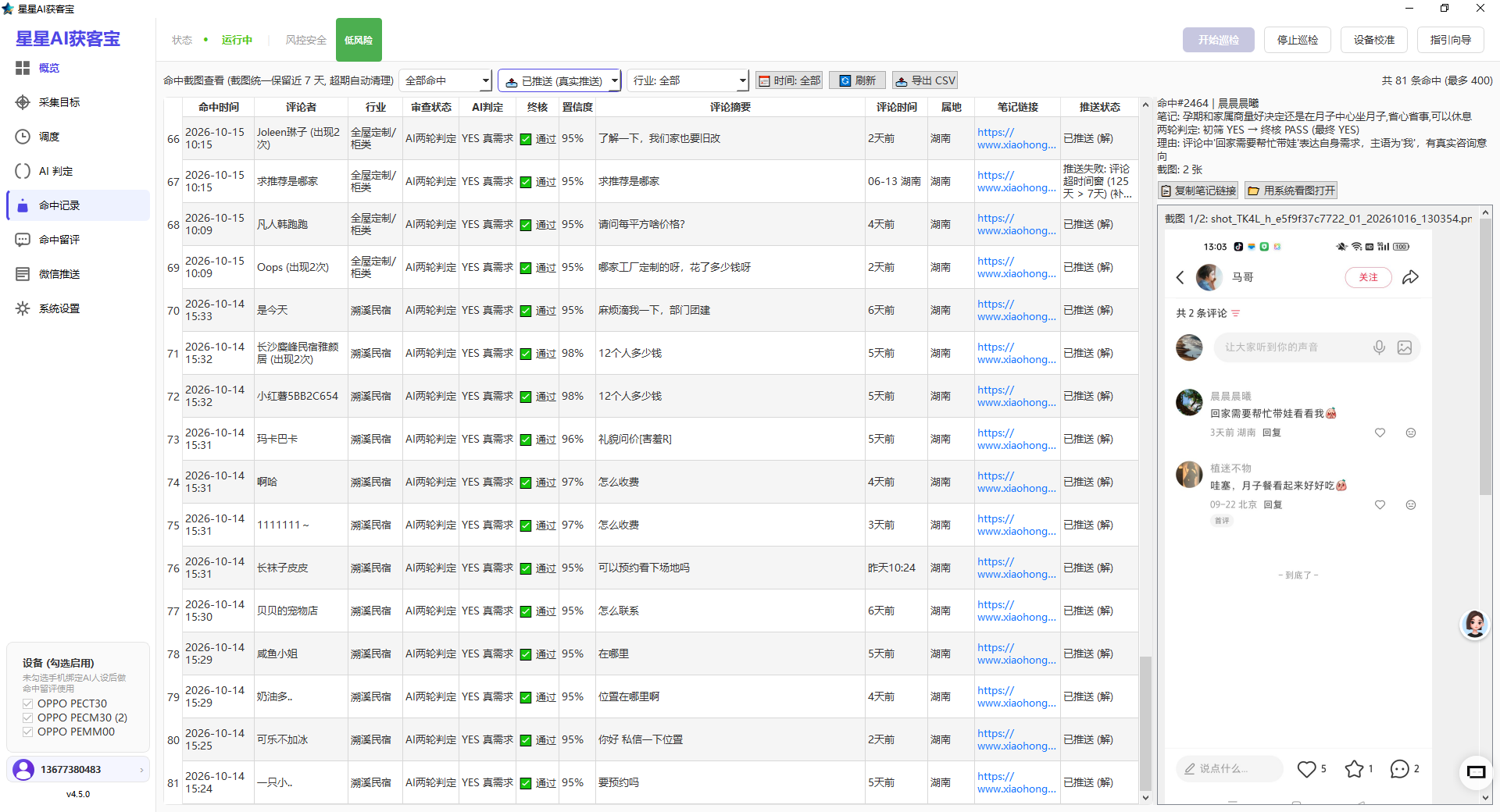1500x812 pixels.
Task: Expand comment sort icon next to 共 2 条评论
Action: tap(1236, 313)
